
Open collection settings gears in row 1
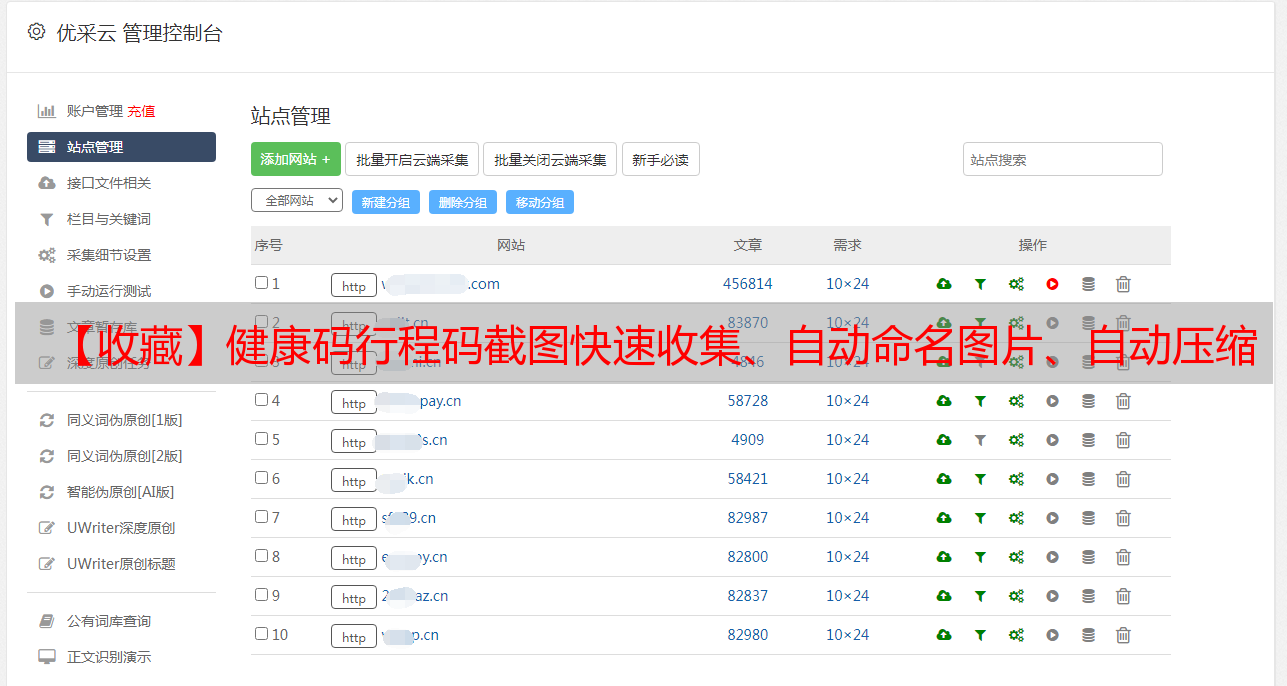(x=1016, y=284)
